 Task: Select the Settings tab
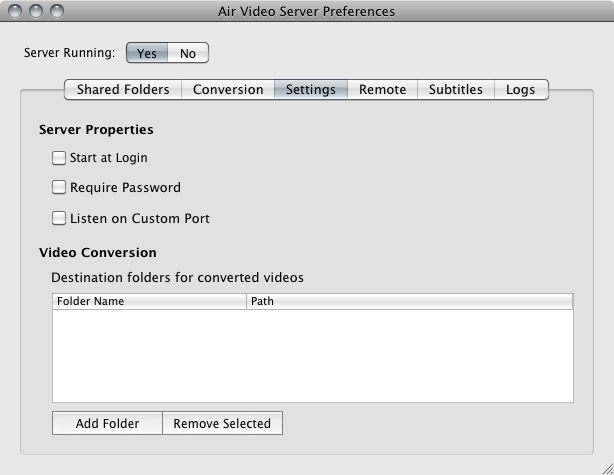(x=311, y=90)
